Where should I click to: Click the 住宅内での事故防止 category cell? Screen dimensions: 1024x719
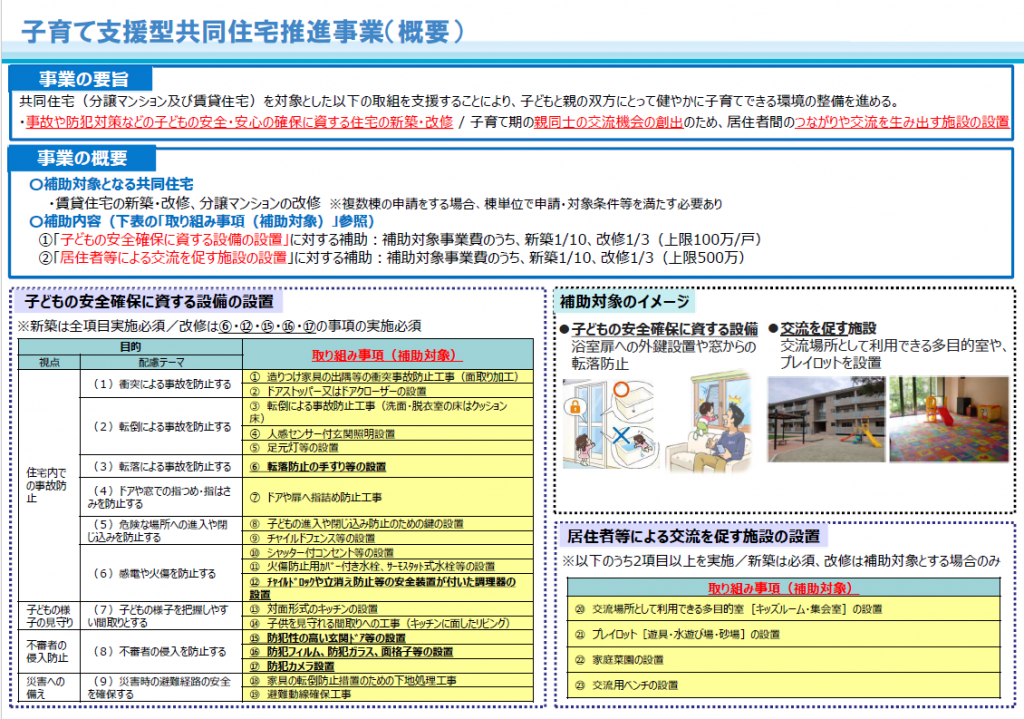click(x=49, y=485)
